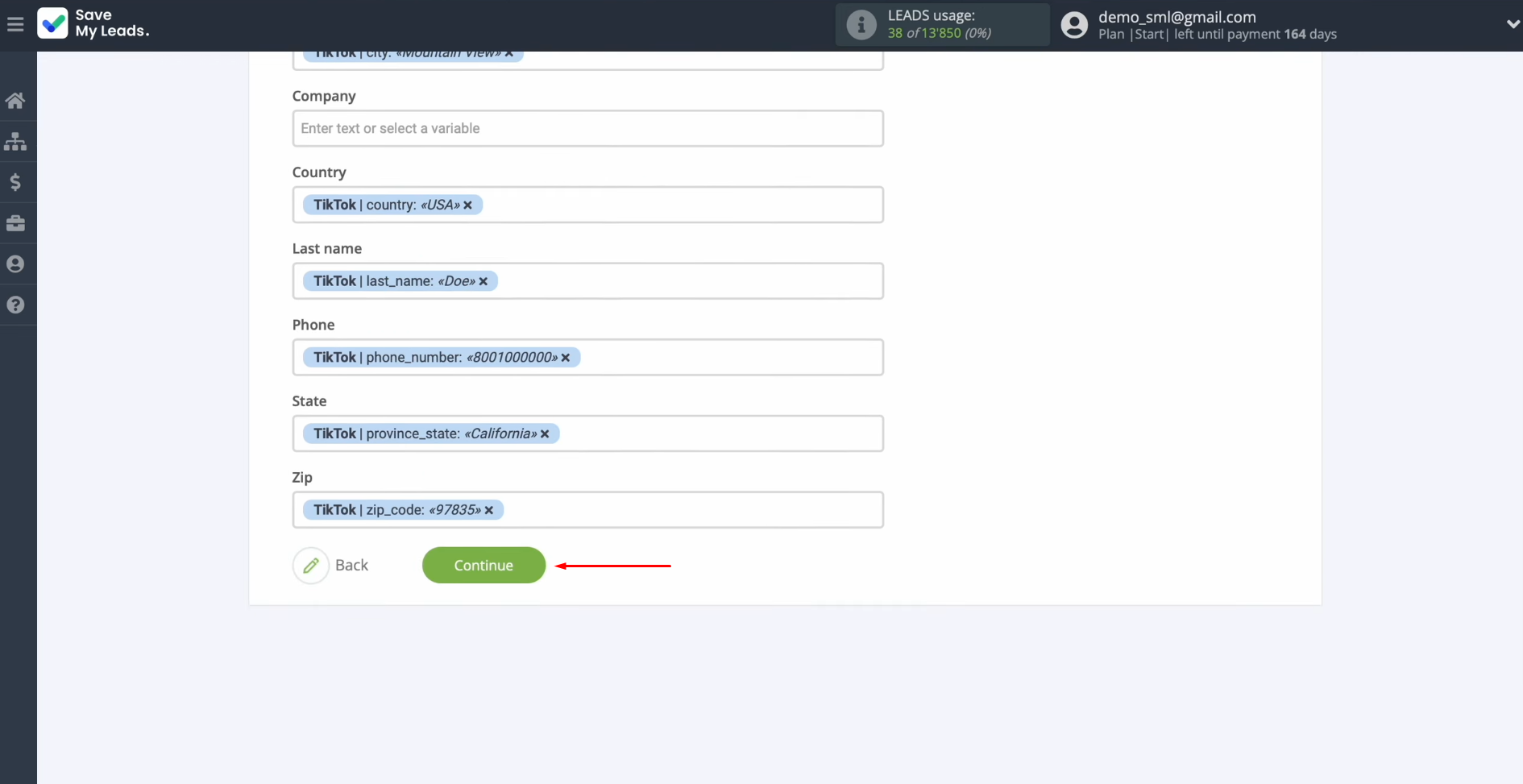Expand the account dropdown chevron
The image size is (1523, 784).
coord(1513,24)
